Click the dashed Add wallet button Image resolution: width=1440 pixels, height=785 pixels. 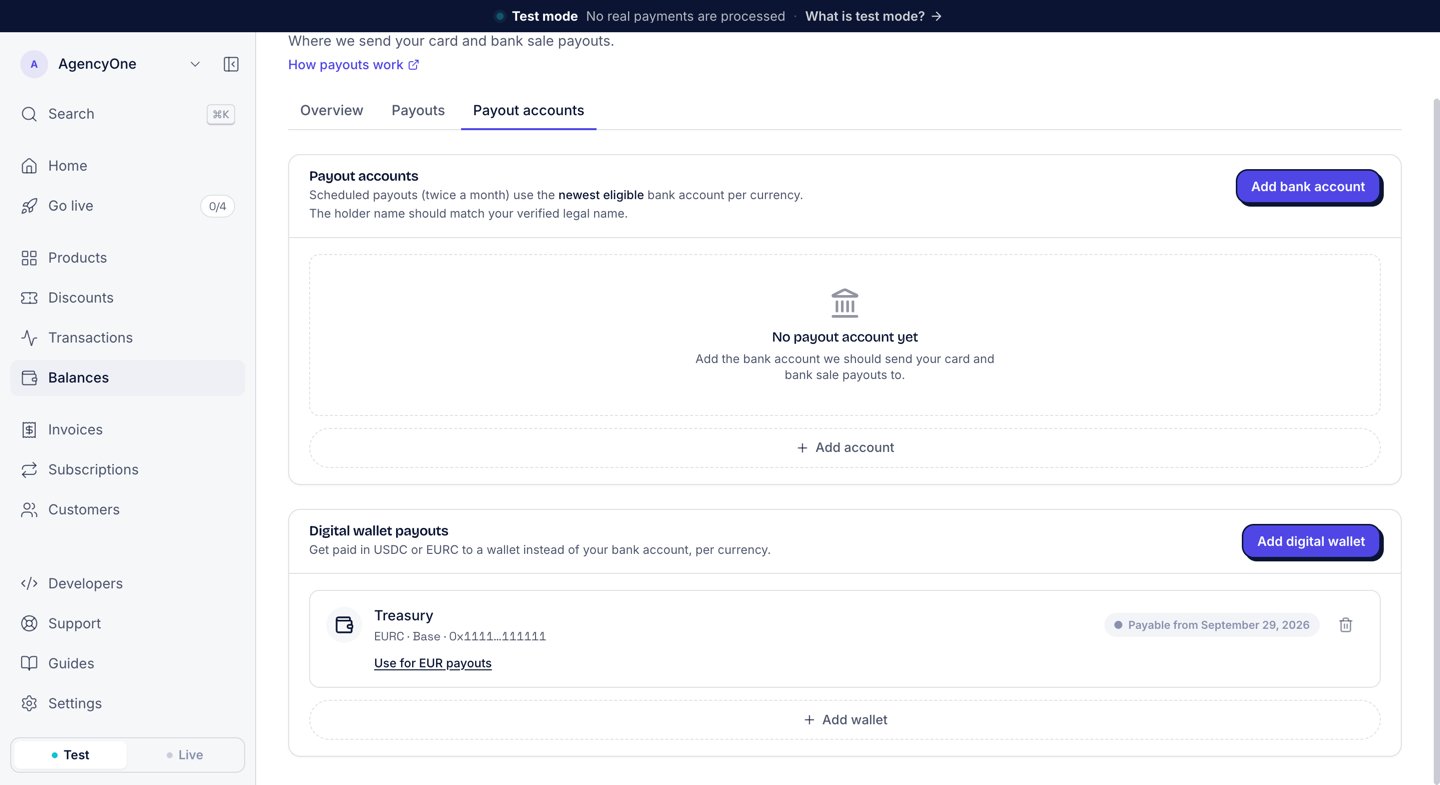pos(845,720)
